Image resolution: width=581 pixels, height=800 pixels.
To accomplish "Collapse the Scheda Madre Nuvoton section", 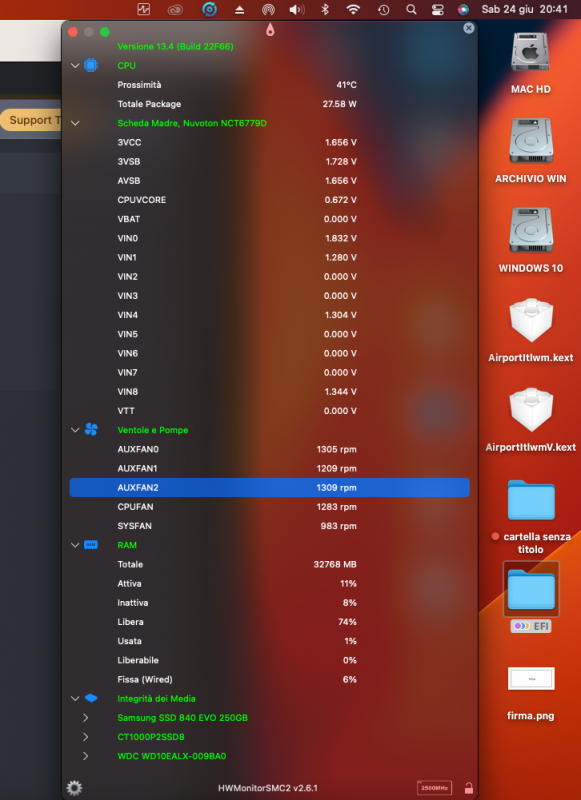I will click(75, 123).
